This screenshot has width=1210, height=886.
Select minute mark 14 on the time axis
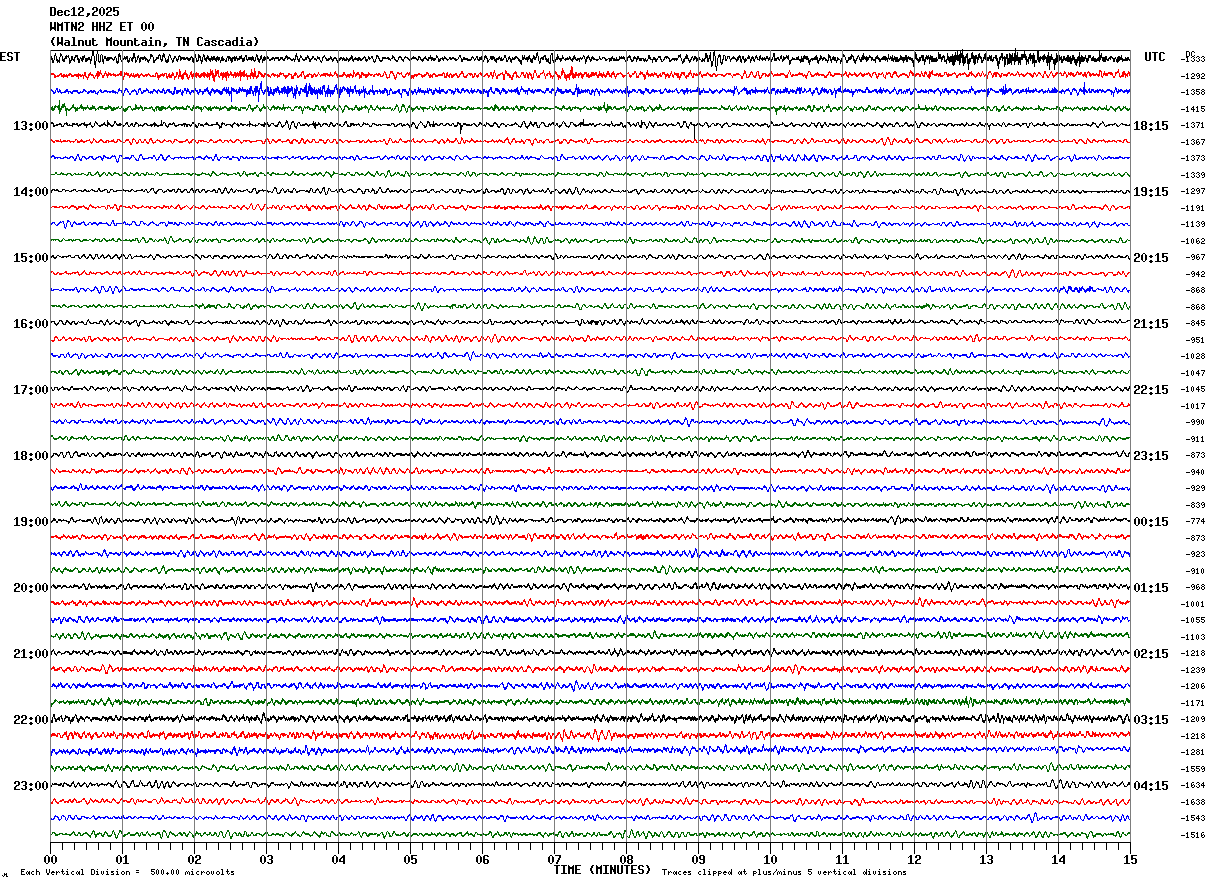[1058, 859]
